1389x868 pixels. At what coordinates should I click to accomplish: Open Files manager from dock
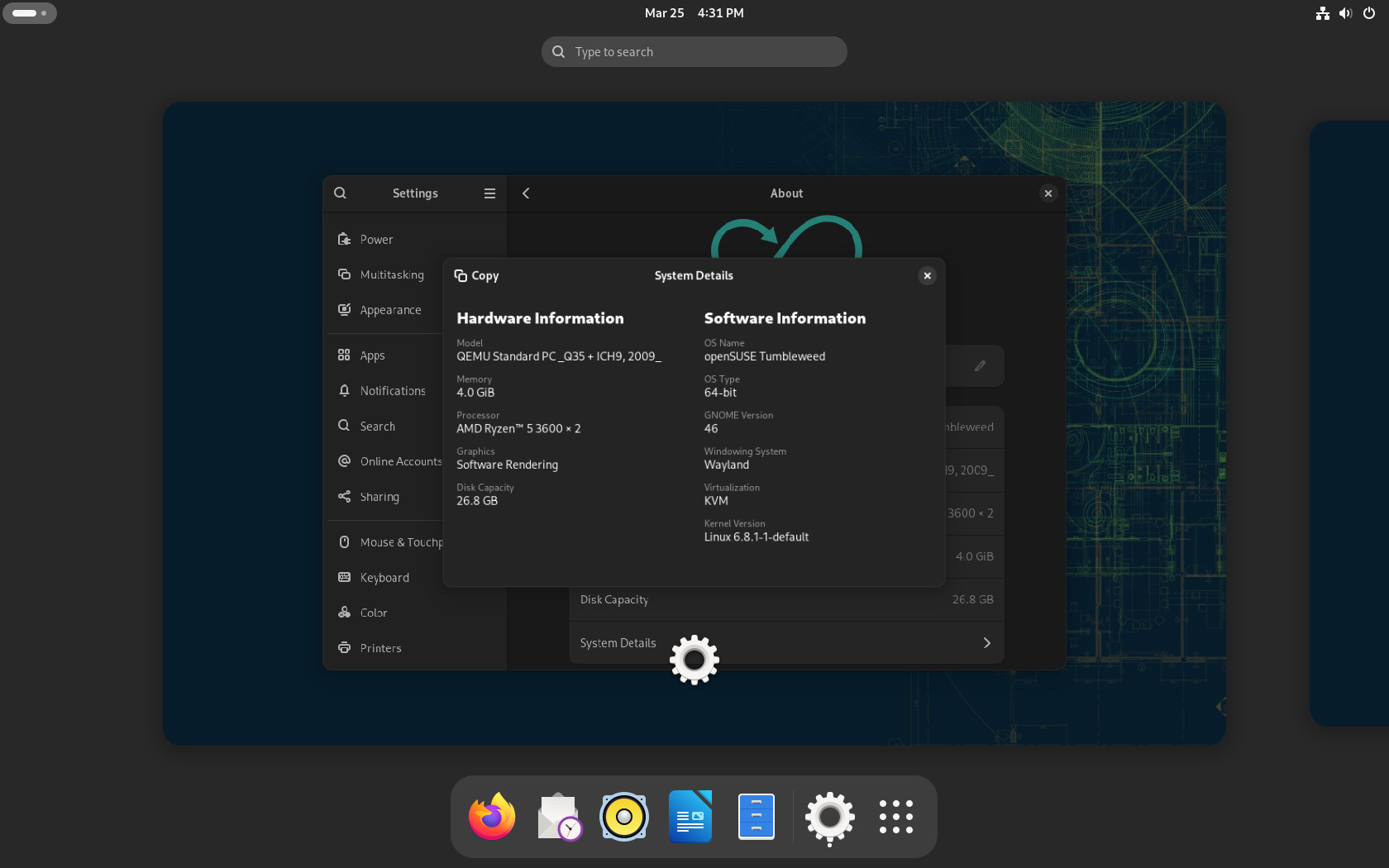(756, 817)
